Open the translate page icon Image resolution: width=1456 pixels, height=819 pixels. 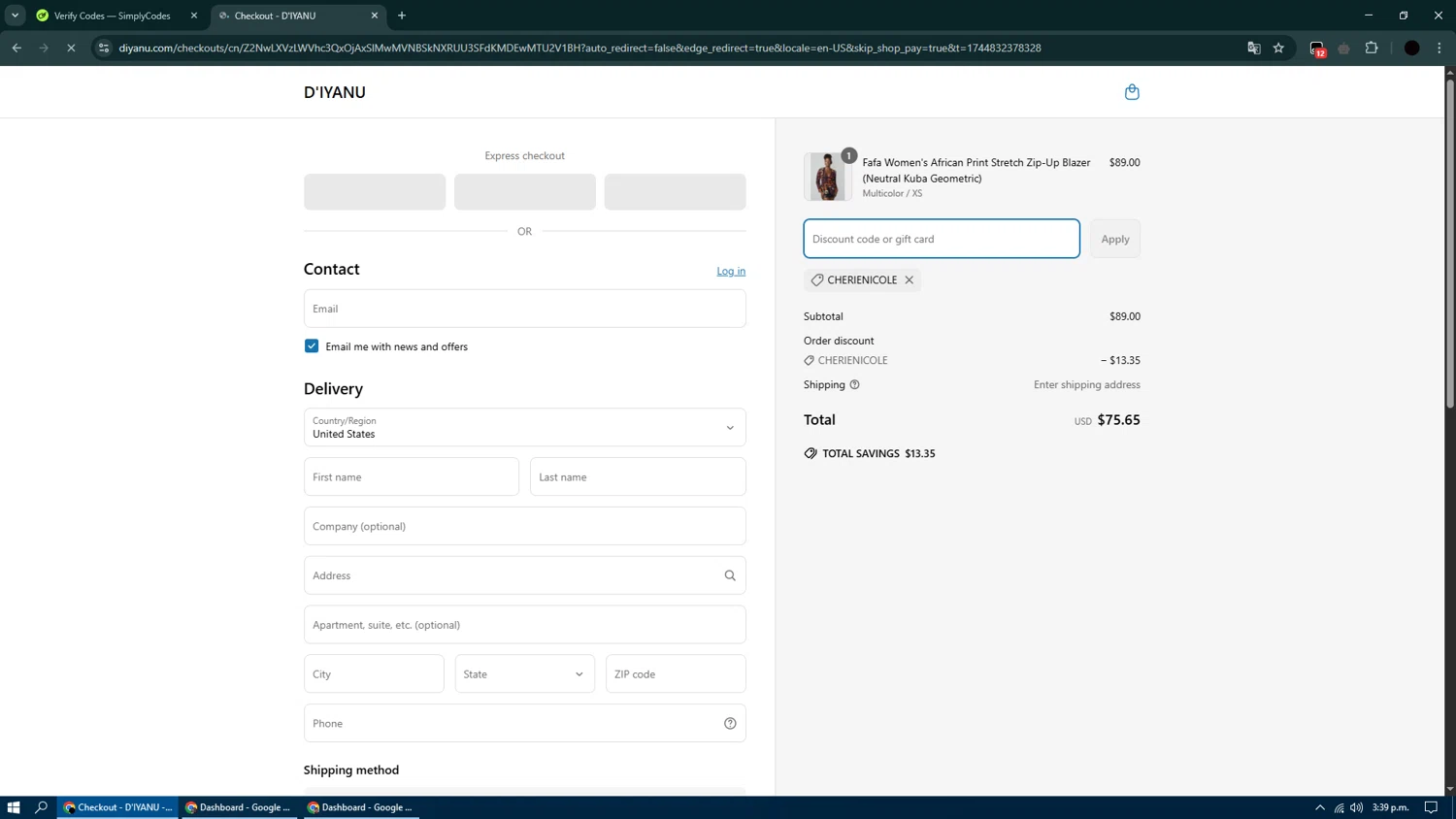pos(1253,48)
